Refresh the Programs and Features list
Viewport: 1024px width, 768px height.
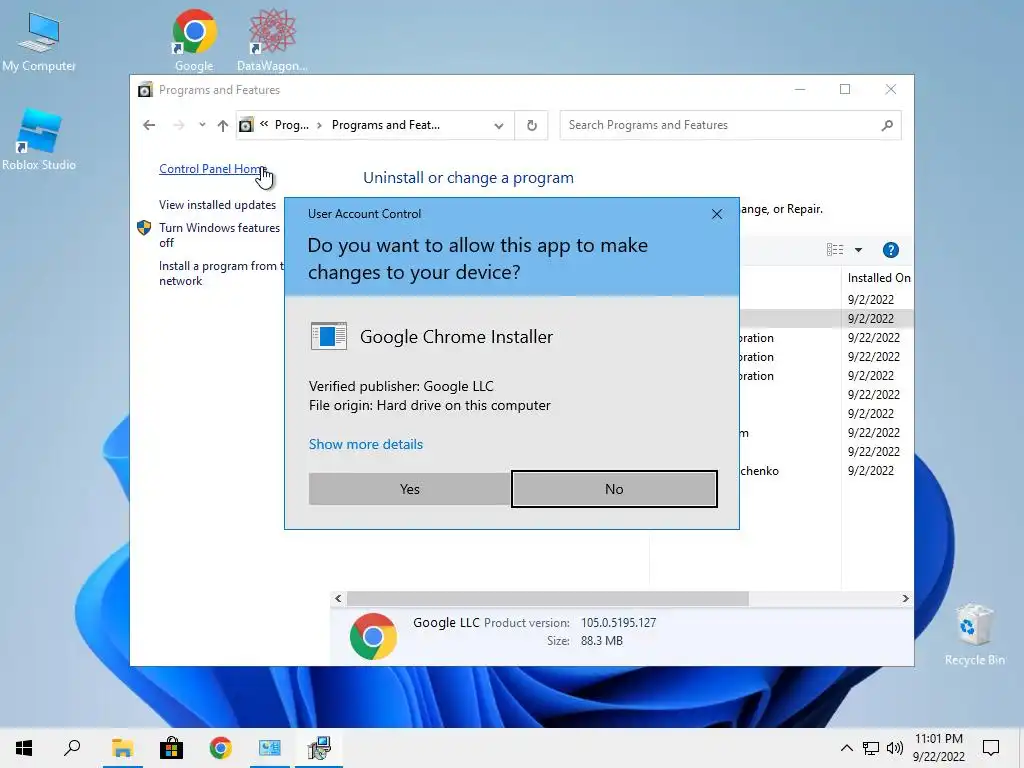pyautogui.click(x=532, y=125)
